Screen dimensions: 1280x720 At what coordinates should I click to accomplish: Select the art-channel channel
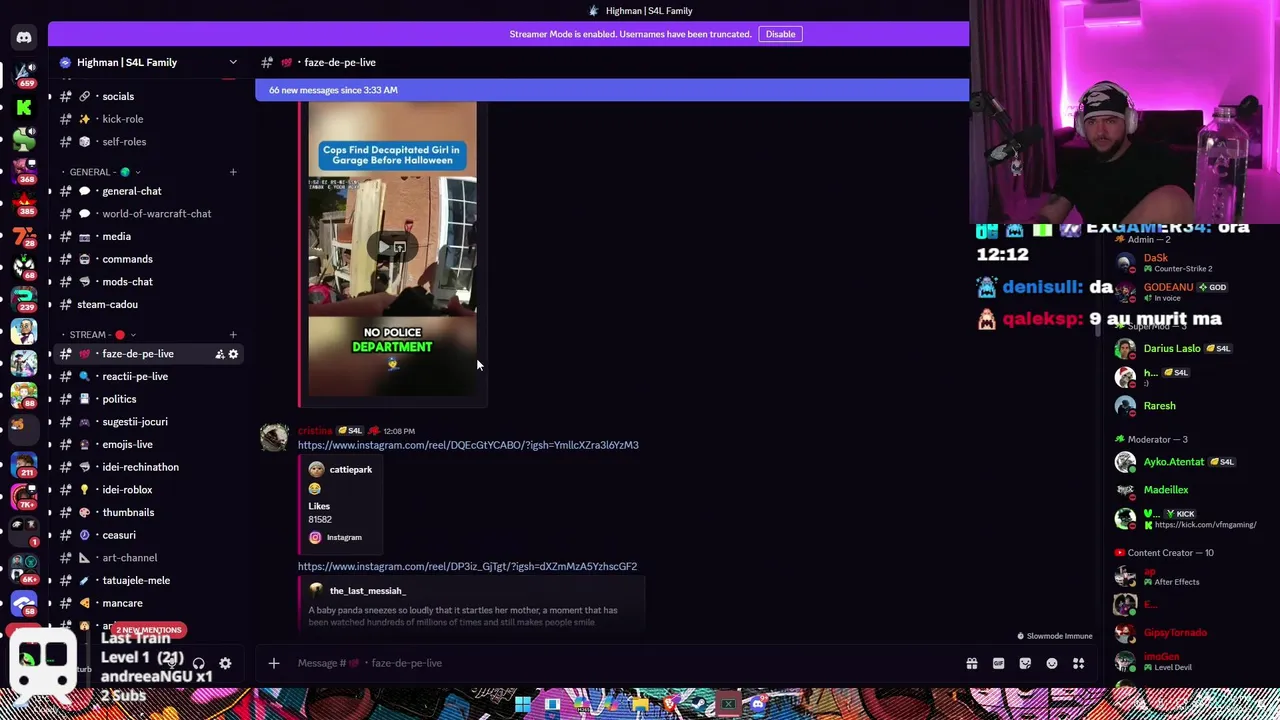148,558
